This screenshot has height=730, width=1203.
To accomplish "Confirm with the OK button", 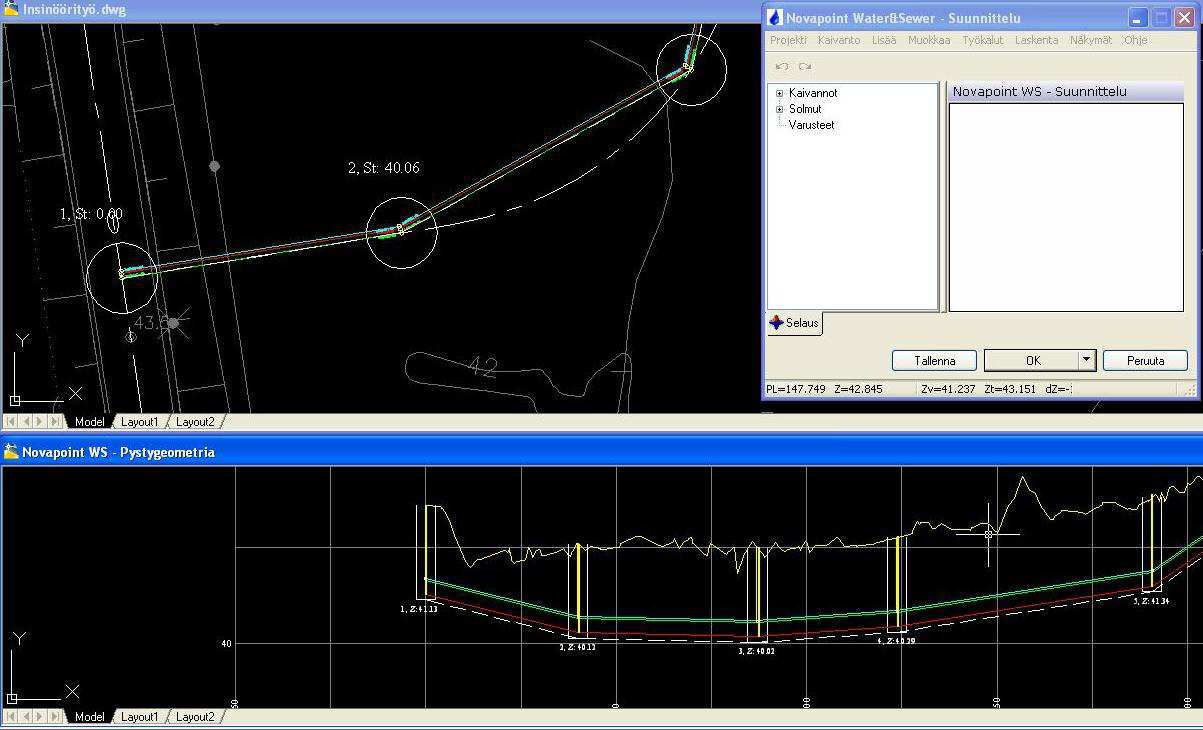I will tap(1032, 360).
